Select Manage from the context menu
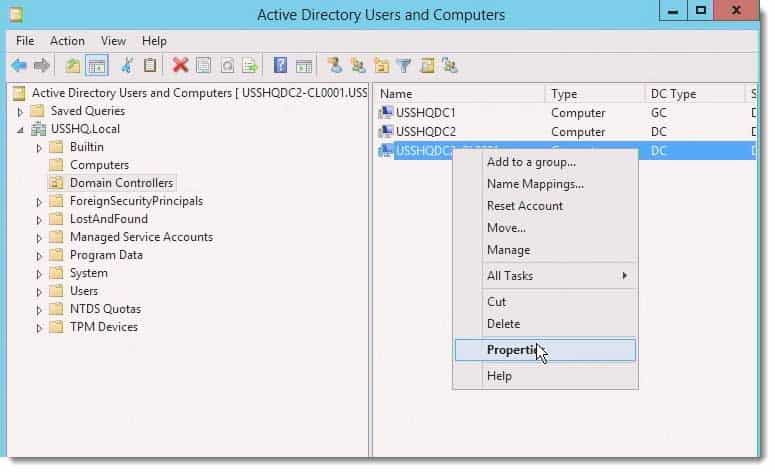The height and width of the screenshot is (472, 775). [x=545, y=250]
